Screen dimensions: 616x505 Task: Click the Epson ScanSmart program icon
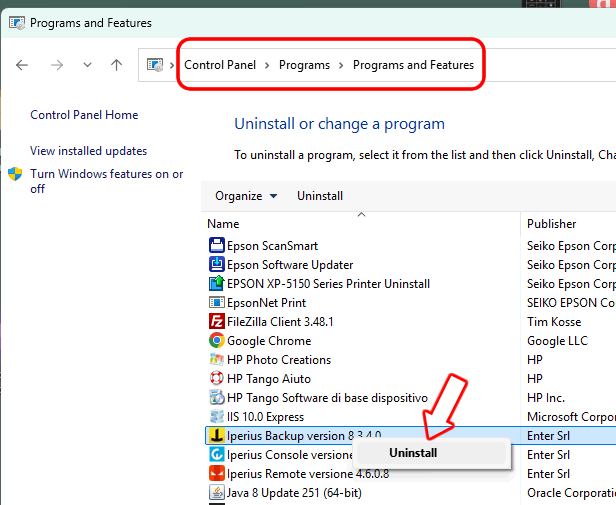click(216, 246)
